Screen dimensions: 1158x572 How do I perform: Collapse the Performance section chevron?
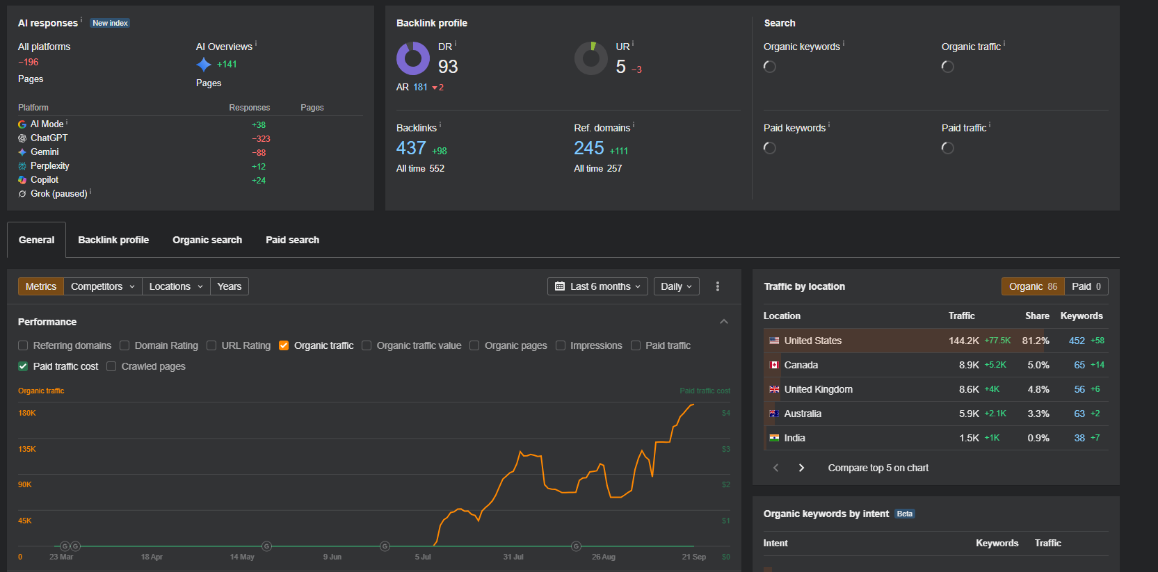pos(724,322)
